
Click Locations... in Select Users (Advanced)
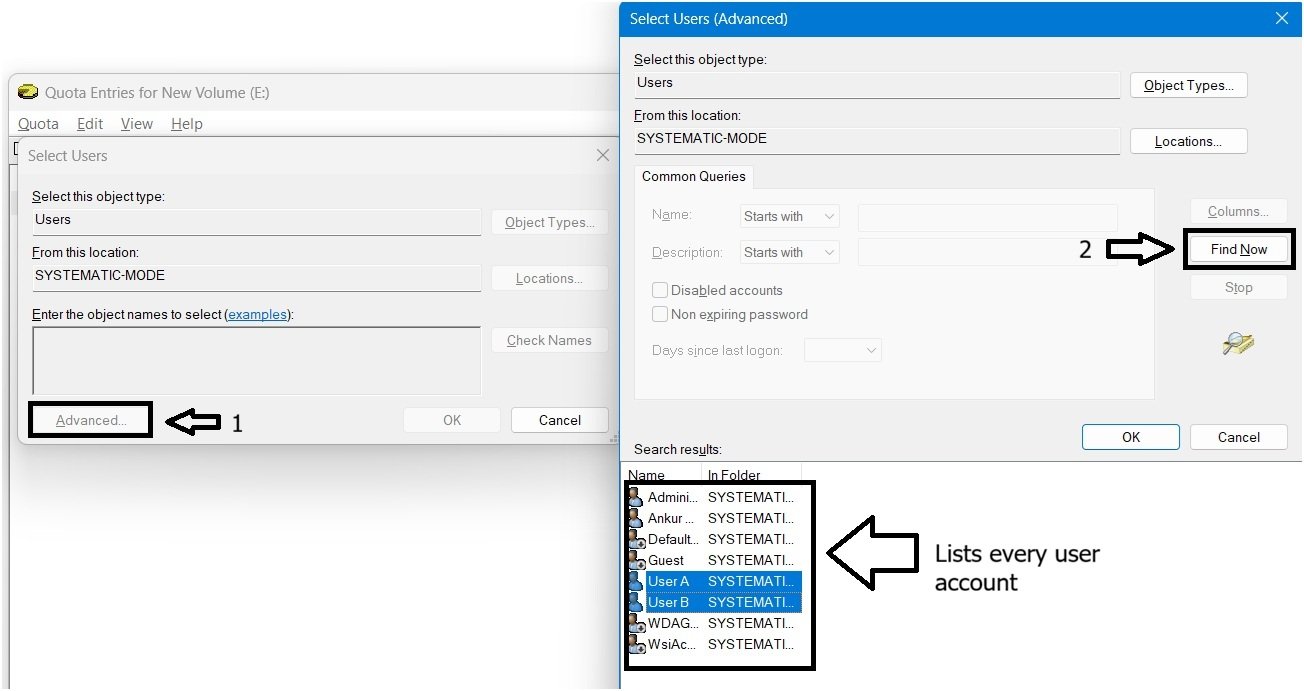click(x=1189, y=141)
